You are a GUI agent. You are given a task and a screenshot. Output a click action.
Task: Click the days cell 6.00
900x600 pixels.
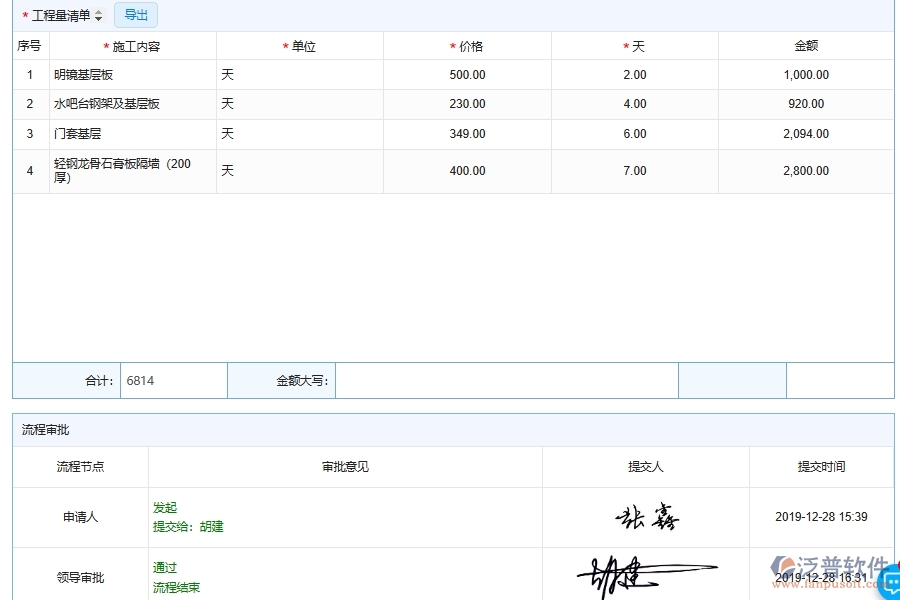(x=635, y=134)
